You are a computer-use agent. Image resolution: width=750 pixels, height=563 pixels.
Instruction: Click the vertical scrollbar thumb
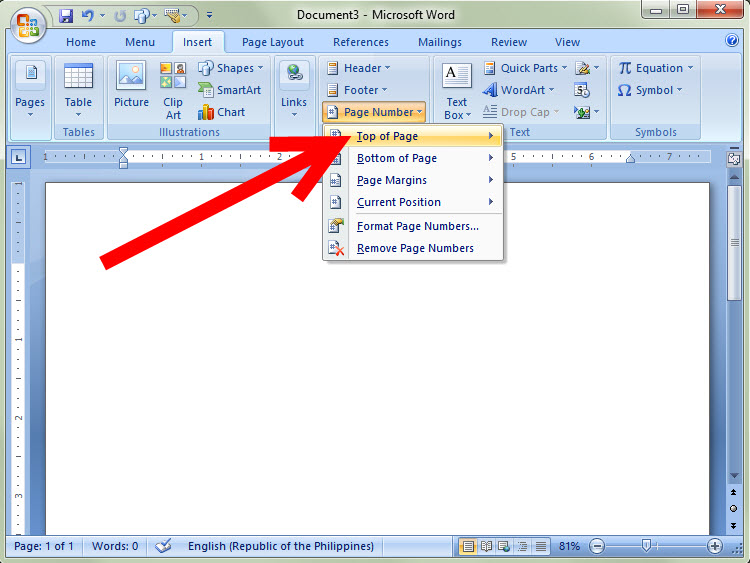pos(734,243)
